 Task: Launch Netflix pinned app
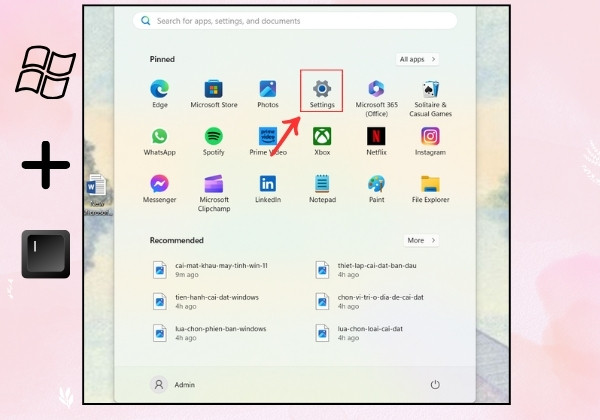(x=377, y=141)
